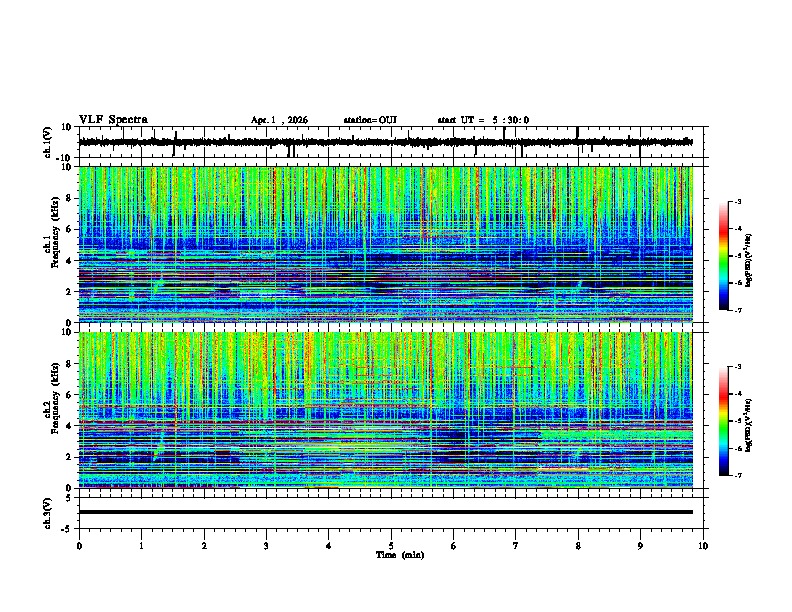792x612 pixels.
Task: Click the ch.1 voltage waveform trace
Action: click(385, 142)
